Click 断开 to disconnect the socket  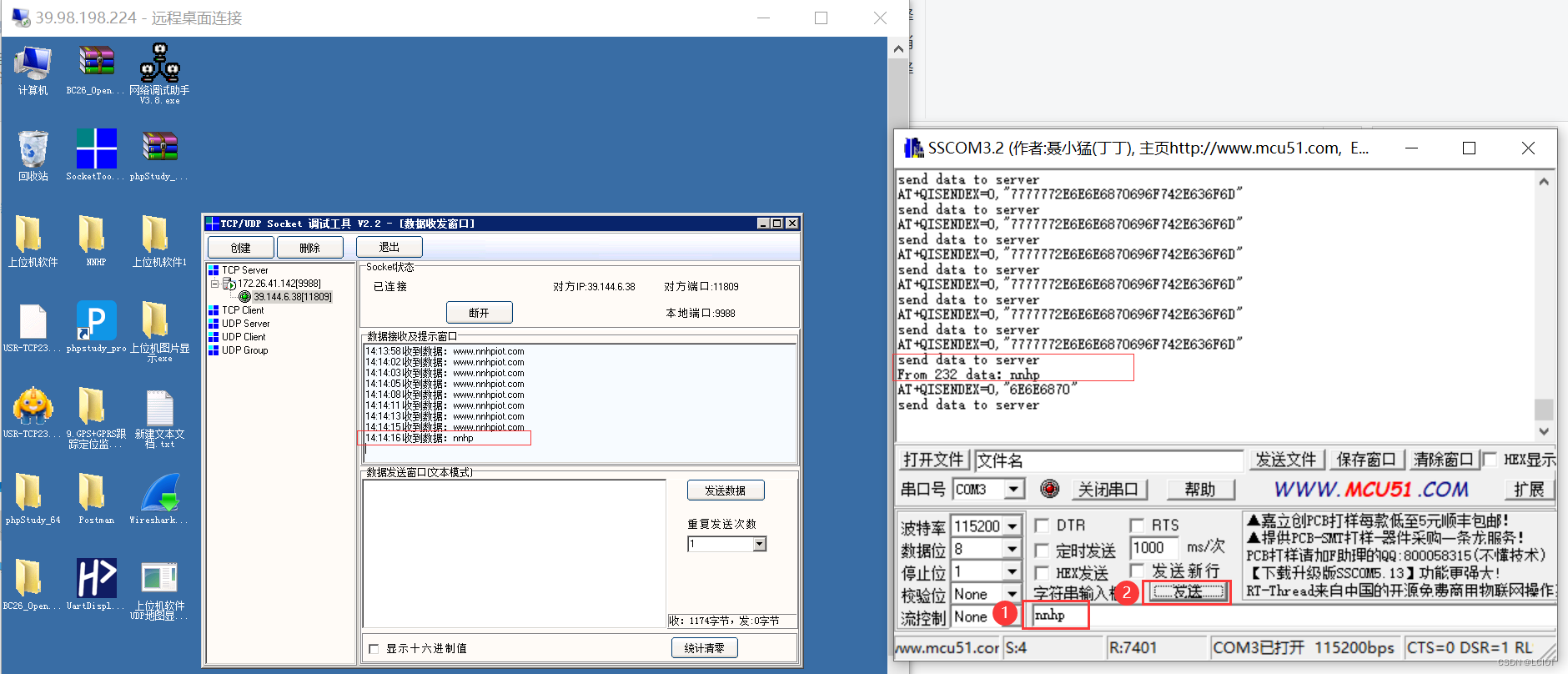[480, 313]
